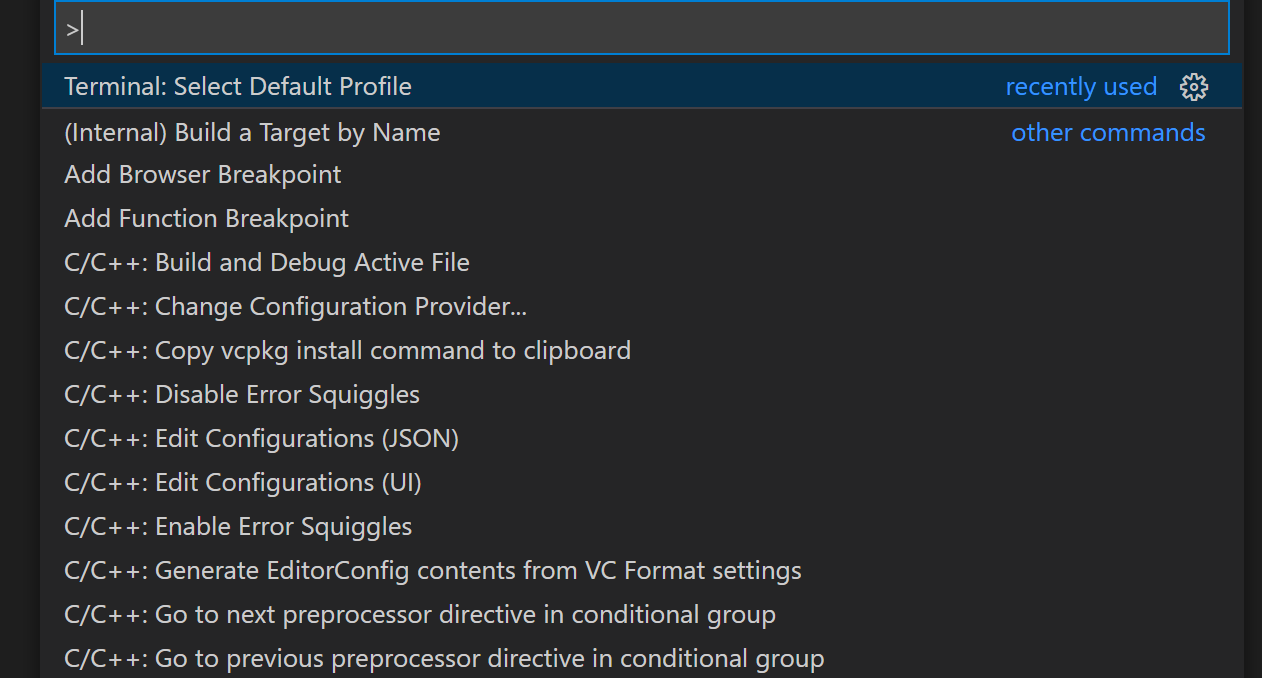Select Copy vcpkg install command to clipboard
The width and height of the screenshot is (1262, 678).
tap(347, 351)
